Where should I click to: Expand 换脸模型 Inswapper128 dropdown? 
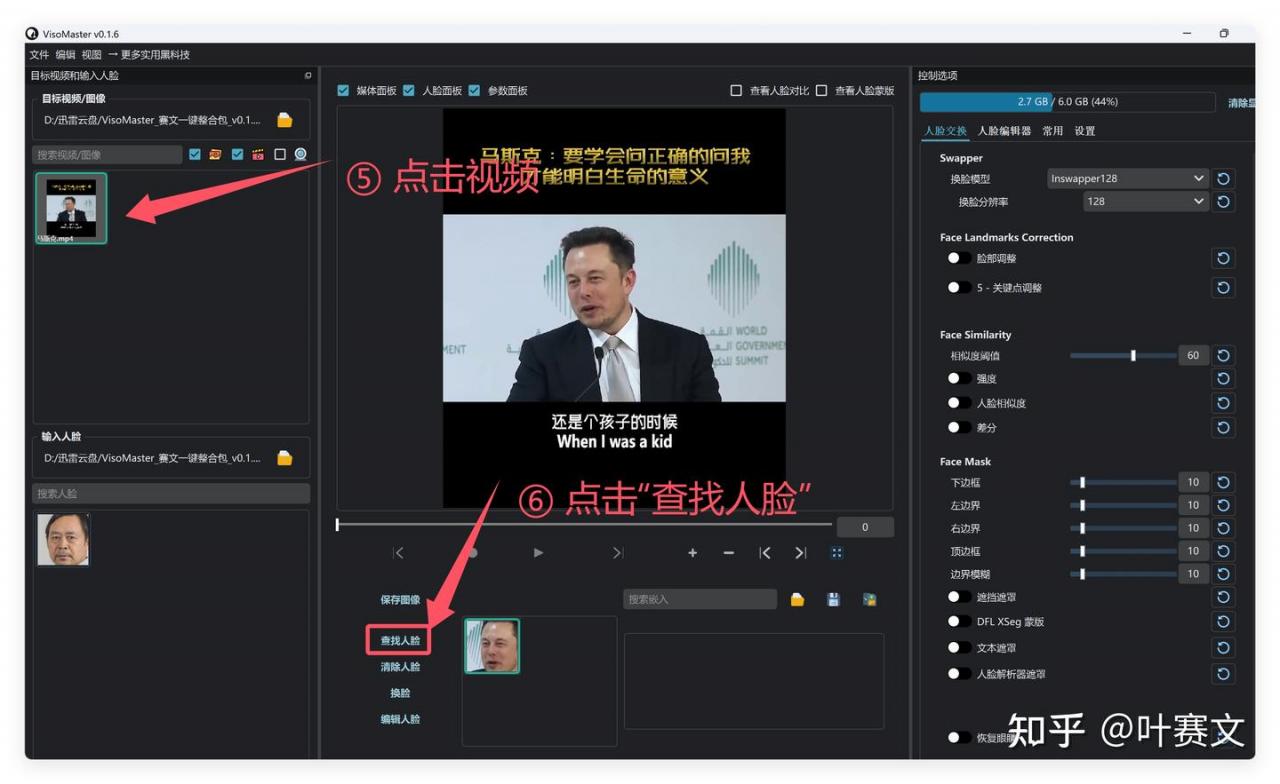(1128, 178)
